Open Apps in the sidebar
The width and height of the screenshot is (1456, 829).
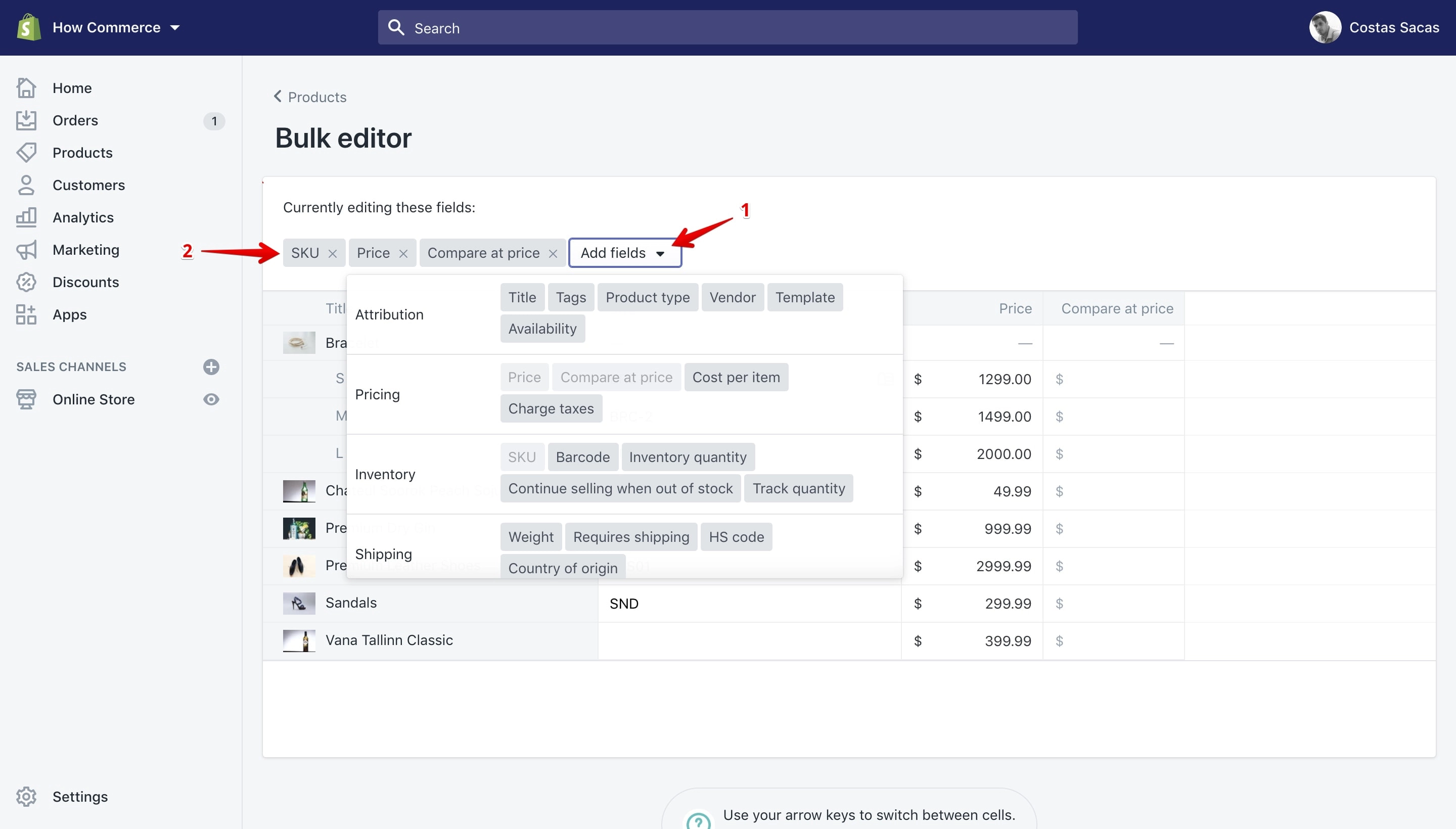69,314
